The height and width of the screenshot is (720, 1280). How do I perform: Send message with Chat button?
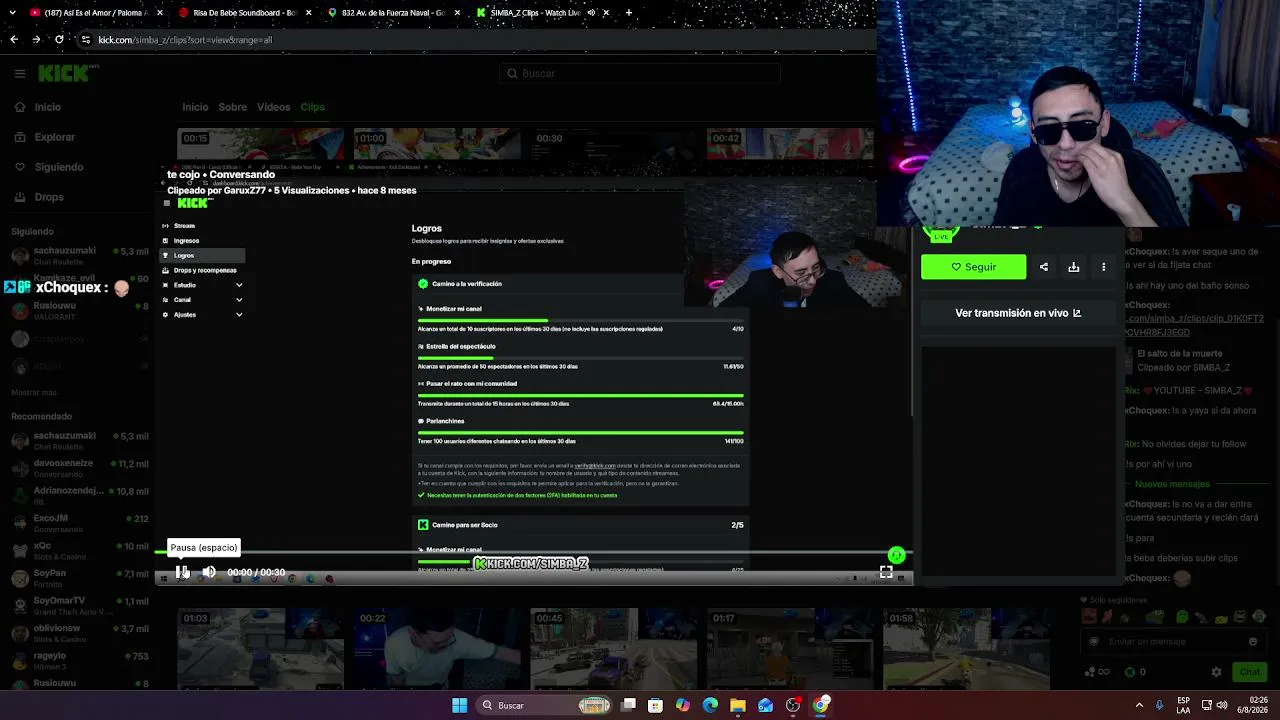[1249, 672]
